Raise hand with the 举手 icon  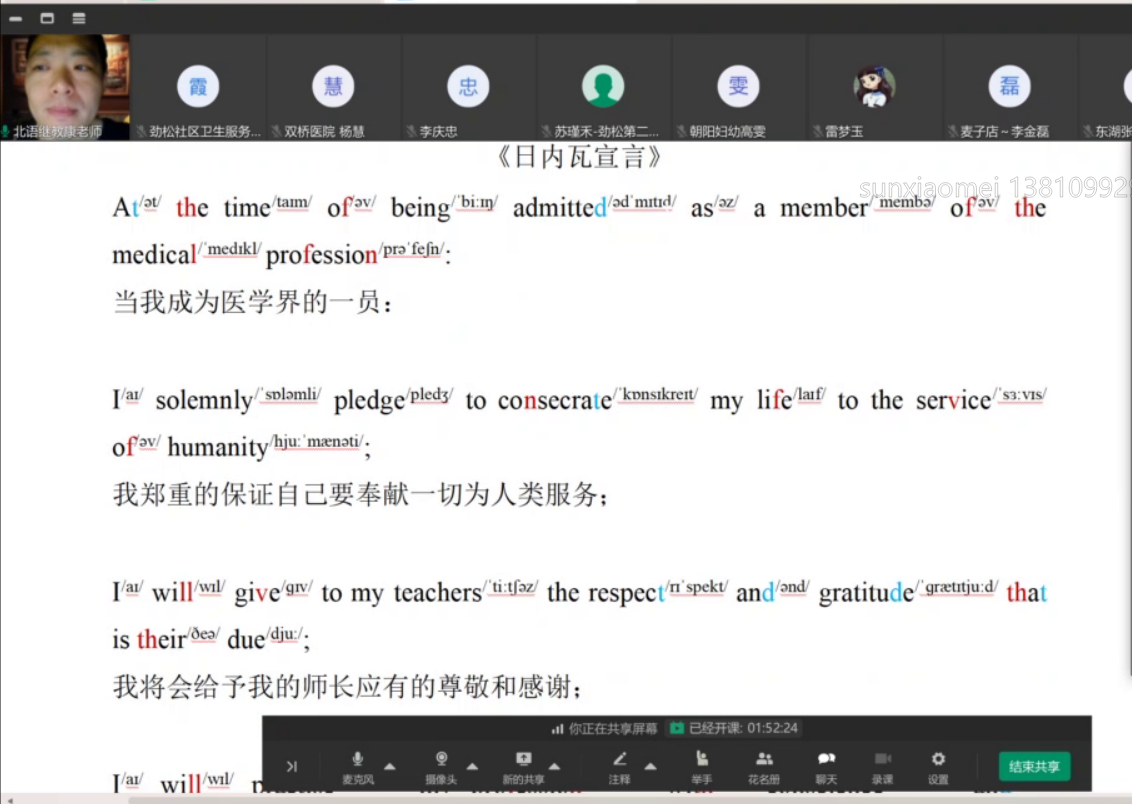tap(702, 765)
